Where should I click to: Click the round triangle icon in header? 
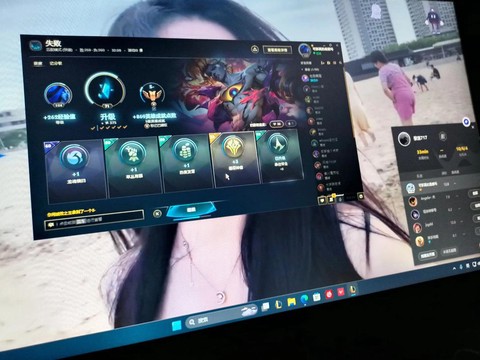click(x=255, y=49)
